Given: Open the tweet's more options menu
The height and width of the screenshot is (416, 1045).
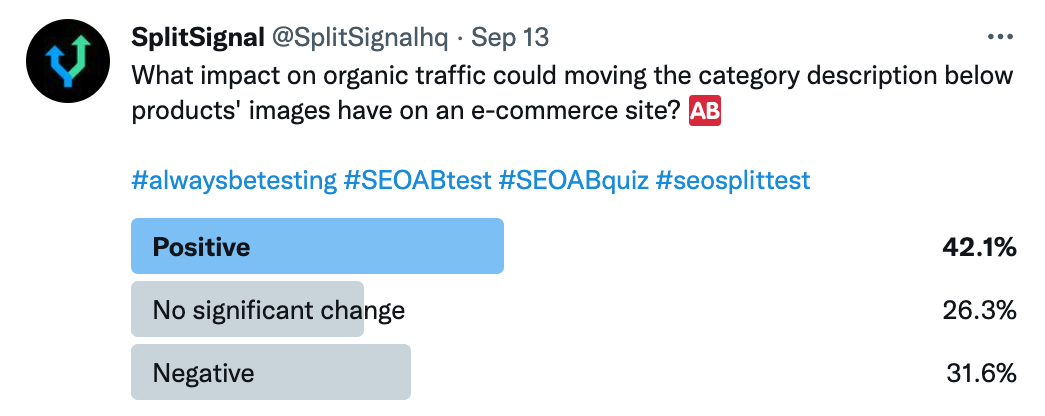Looking at the screenshot, I should (x=1000, y=37).
